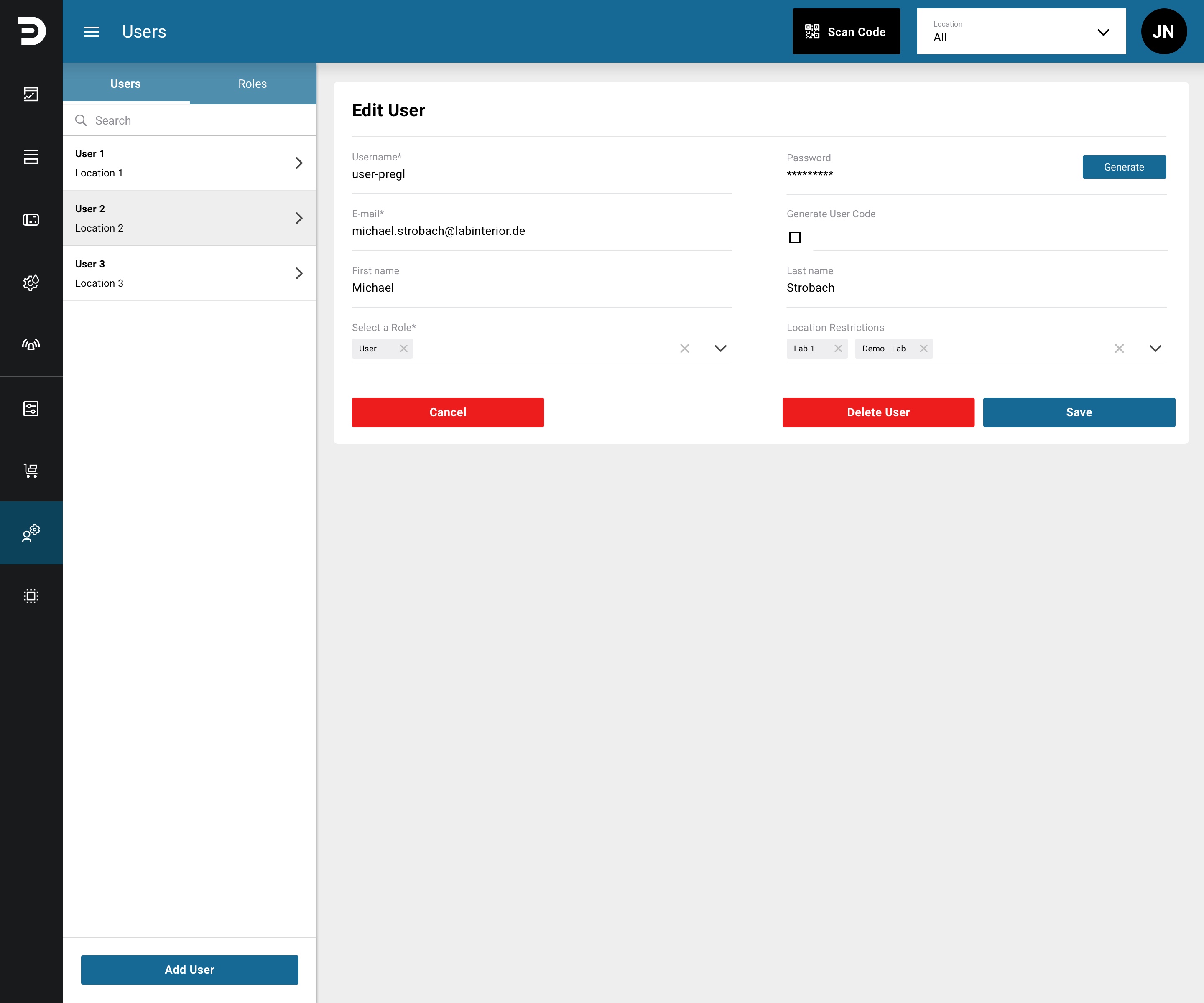This screenshot has height=1003, width=1204.
Task: Click the search magnifier icon
Action: pos(81,120)
